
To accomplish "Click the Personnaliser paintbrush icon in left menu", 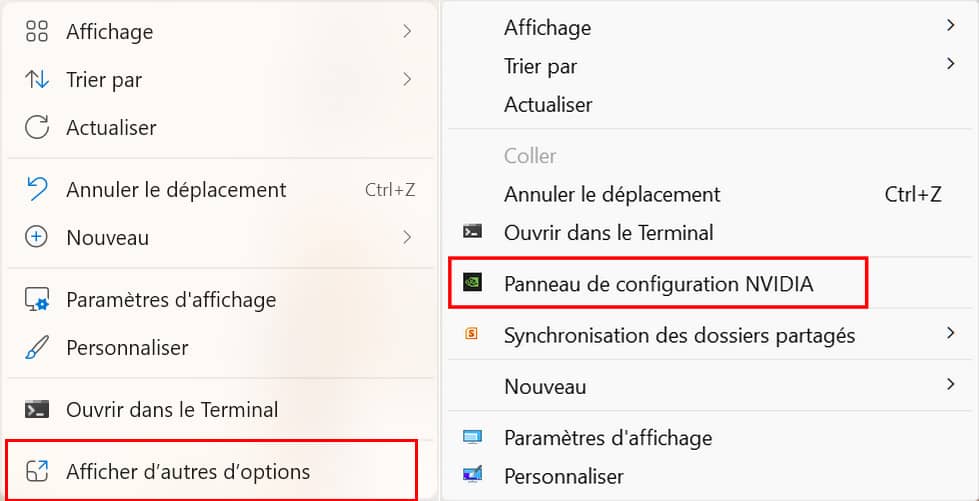I will point(37,348).
